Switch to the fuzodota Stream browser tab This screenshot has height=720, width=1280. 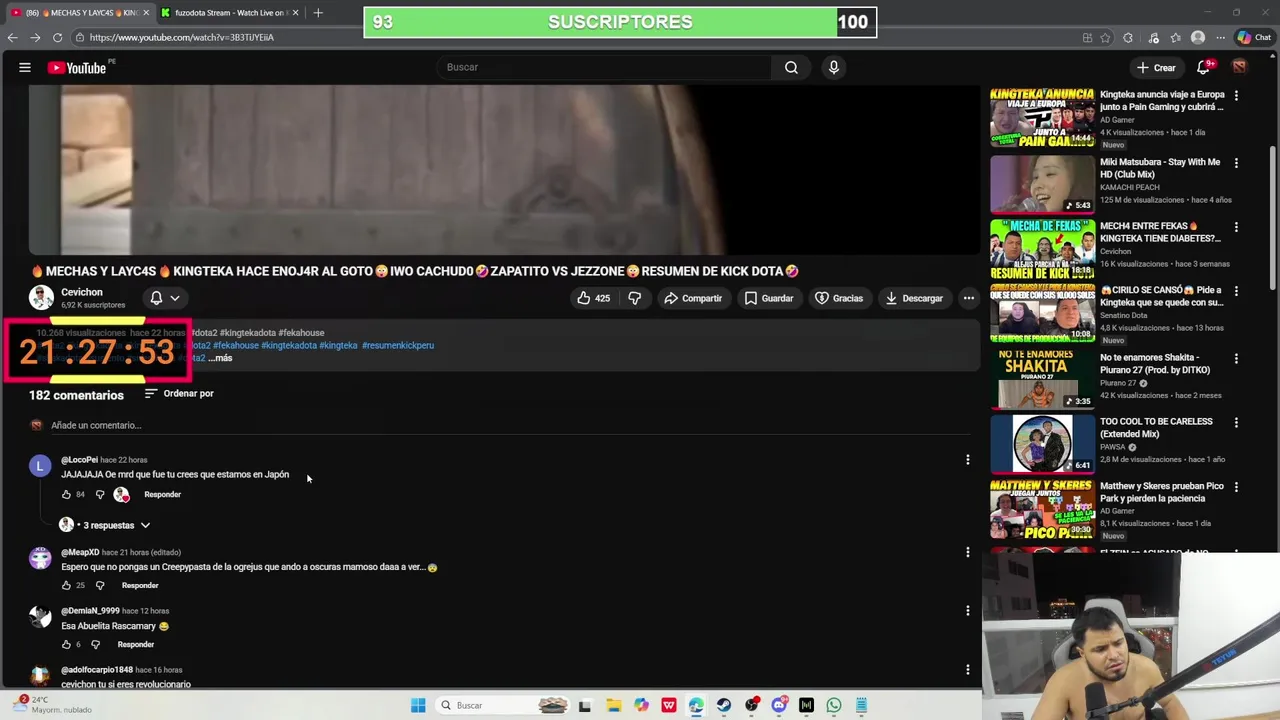click(230, 12)
